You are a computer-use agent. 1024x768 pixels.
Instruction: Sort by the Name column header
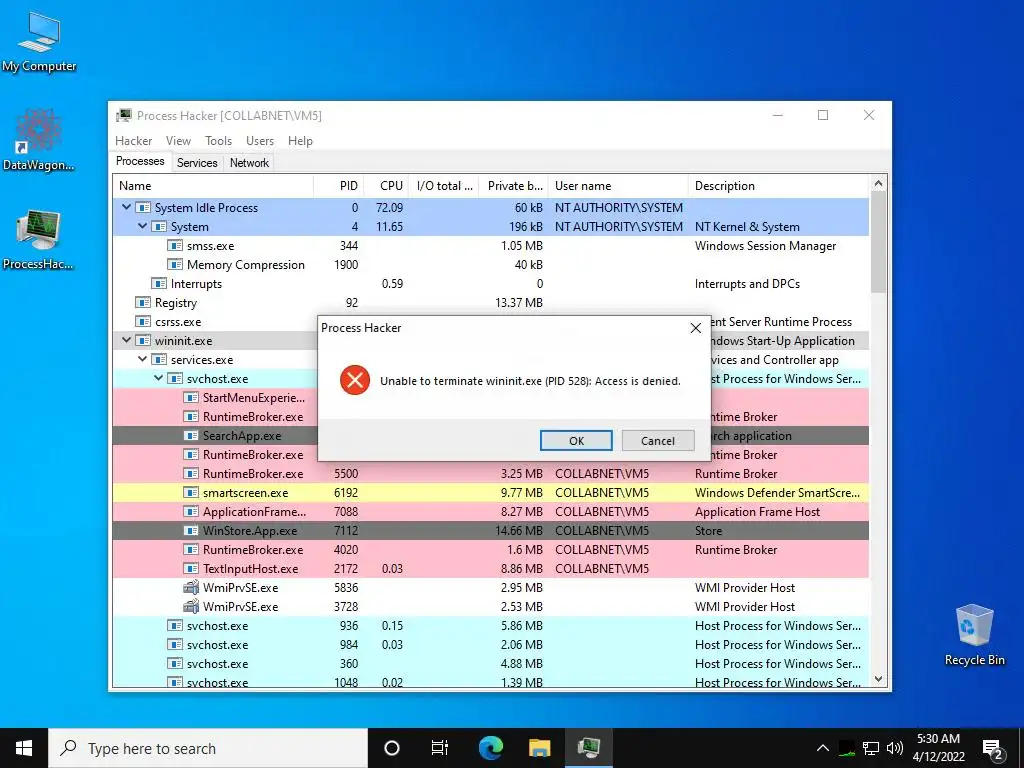[213, 185]
